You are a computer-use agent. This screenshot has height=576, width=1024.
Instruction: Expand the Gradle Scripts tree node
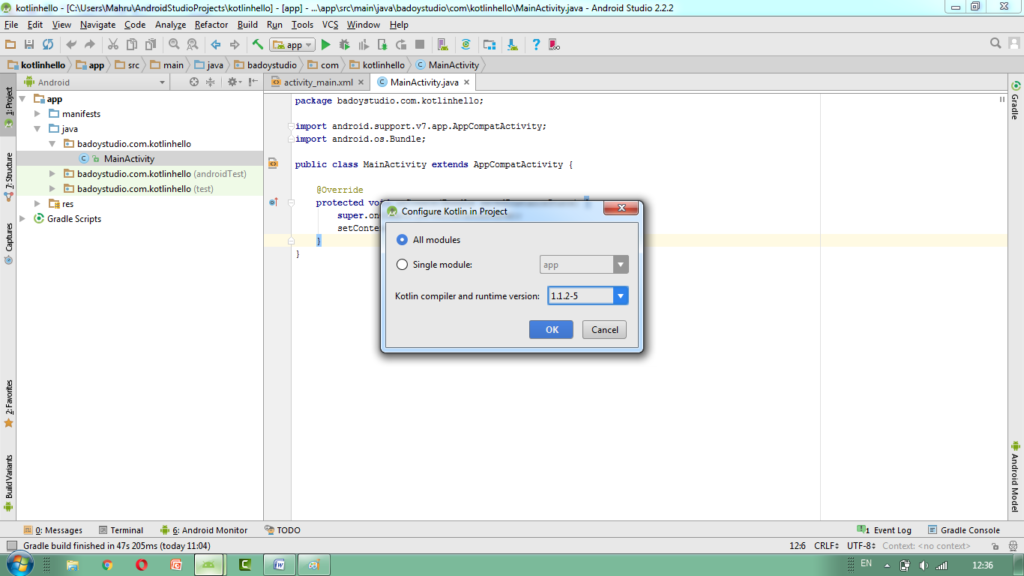pyautogui.click(x=24, y=219)
